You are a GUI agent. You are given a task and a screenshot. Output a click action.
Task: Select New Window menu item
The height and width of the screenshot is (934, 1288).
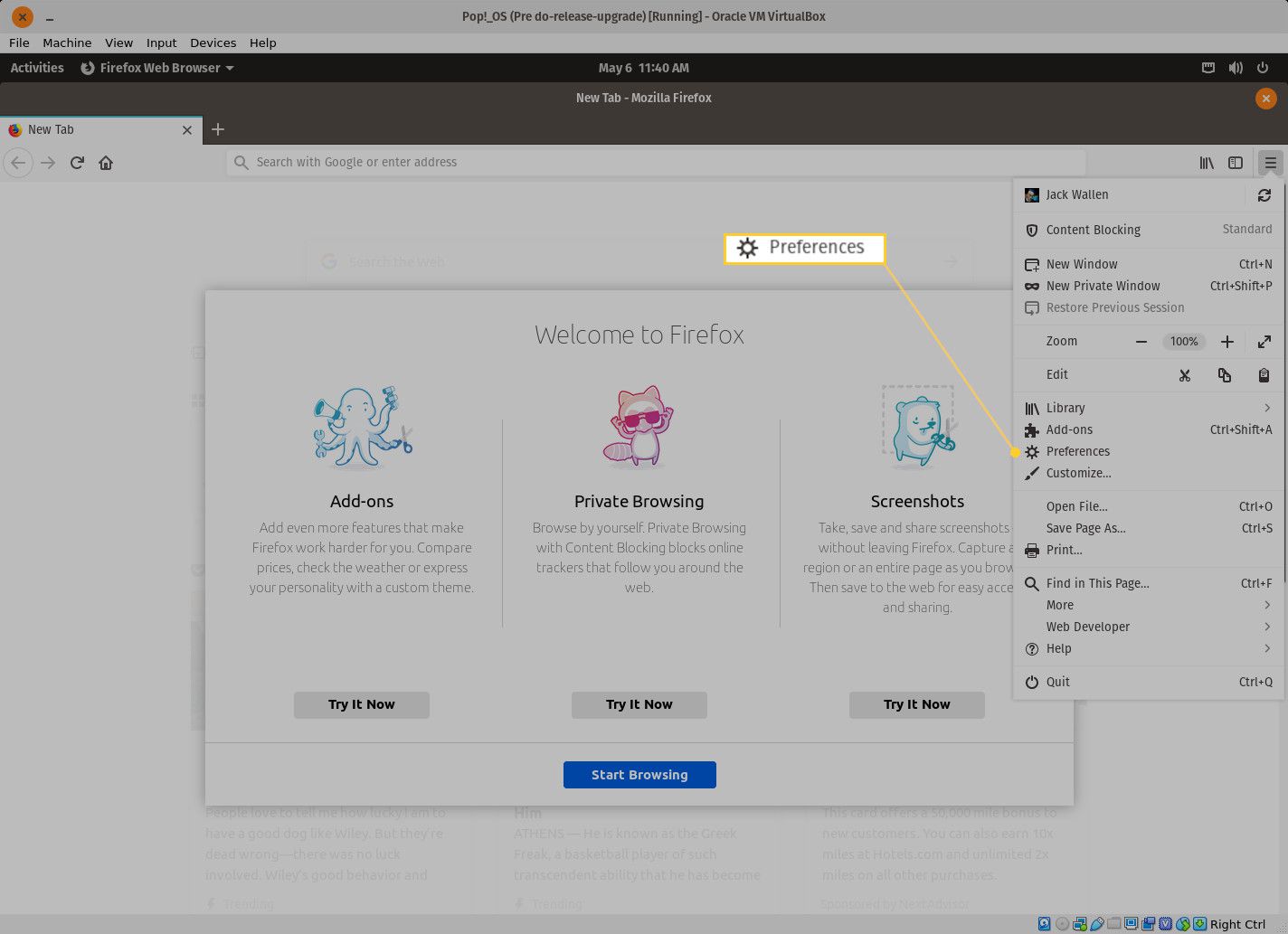tap(1149, 264)
